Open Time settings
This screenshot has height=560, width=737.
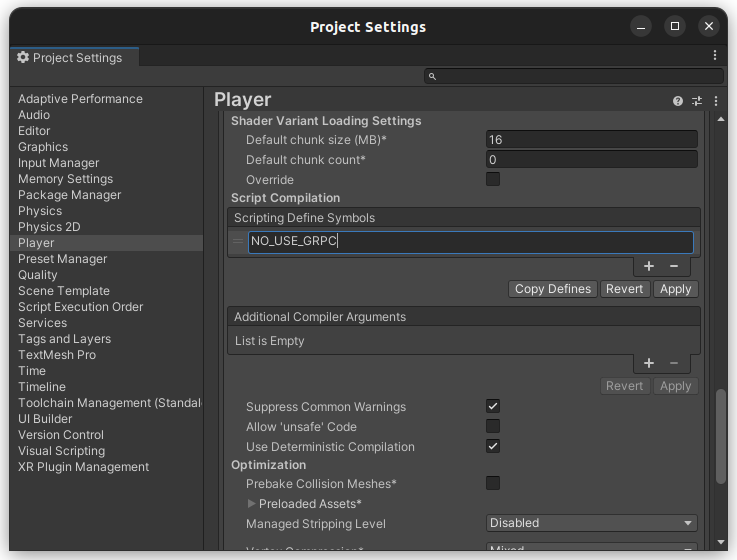[31, 371]
